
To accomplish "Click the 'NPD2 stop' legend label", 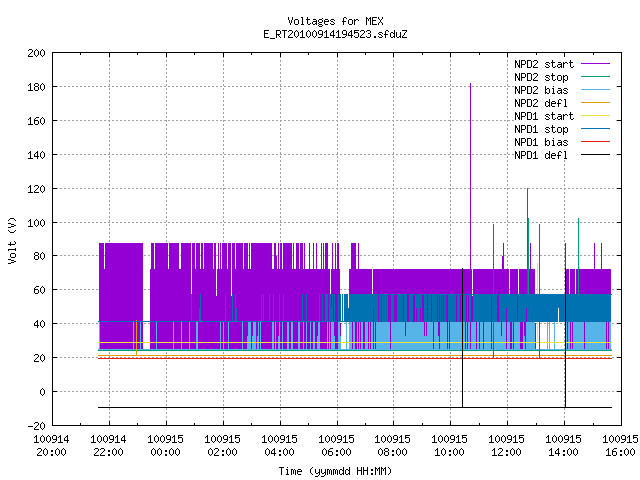I will [541, 77].
